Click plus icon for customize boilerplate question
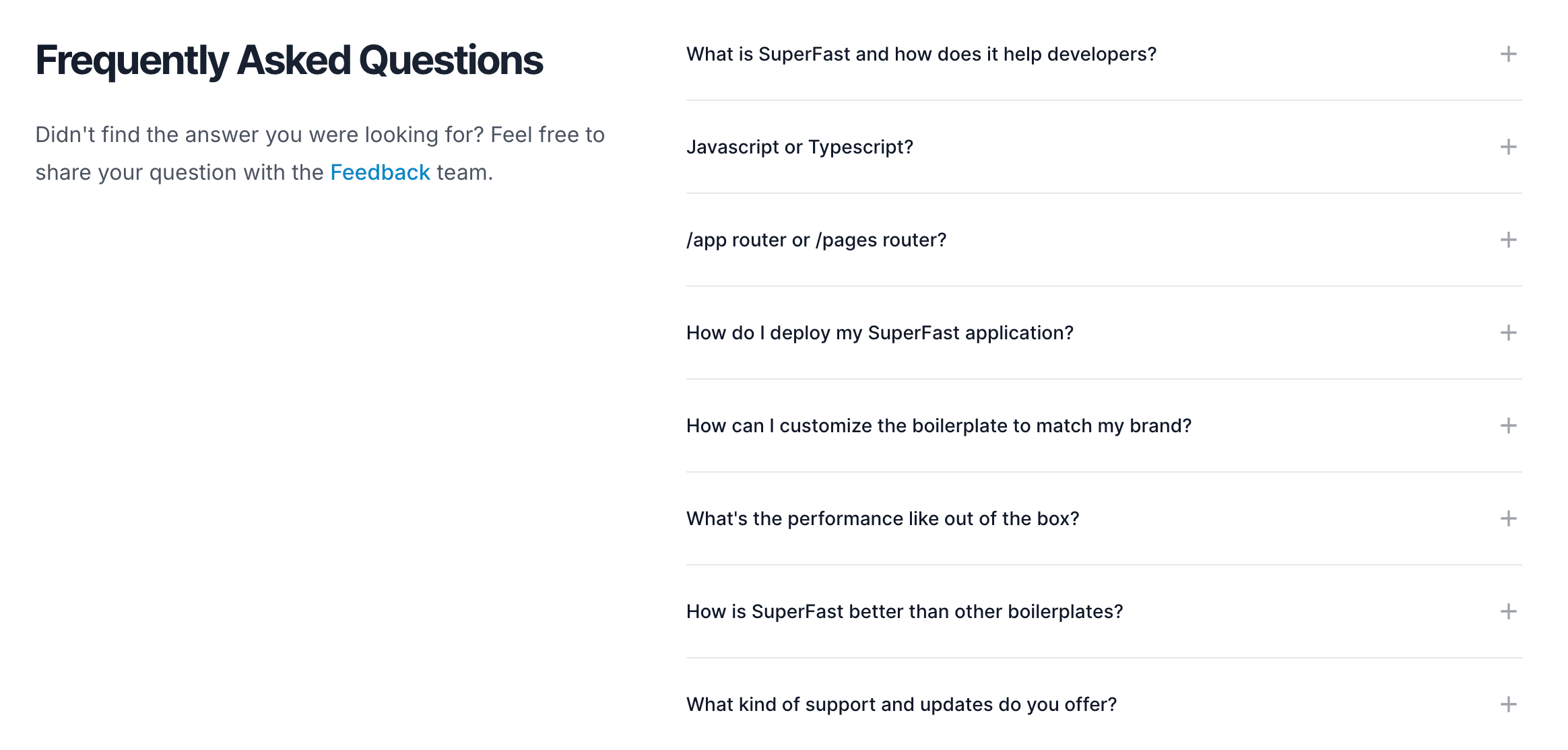This screenshot has width=1568, height=750. 1508,425
